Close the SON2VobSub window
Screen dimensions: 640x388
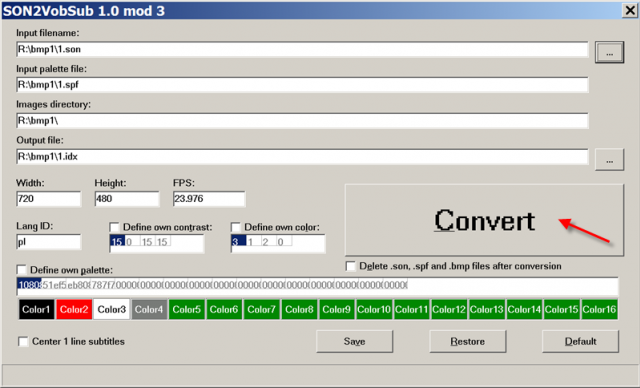629,10
